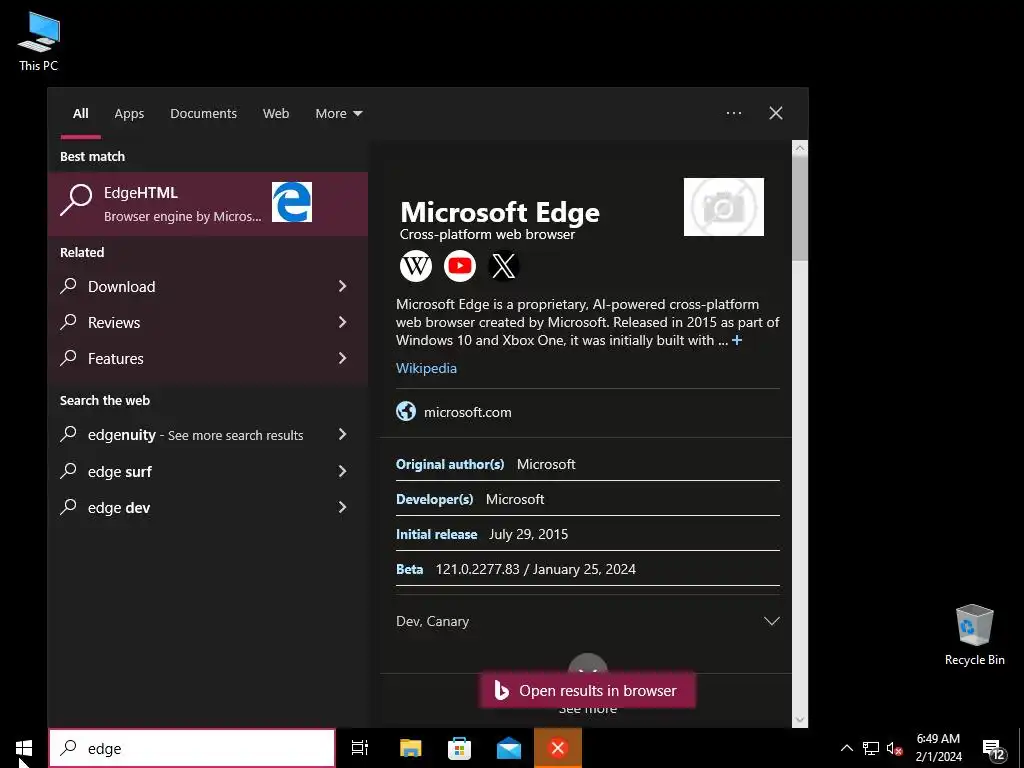Click the taskbar search box containing edge
This screenshot has height=768, width=1024.
click(x=192, y=748)
